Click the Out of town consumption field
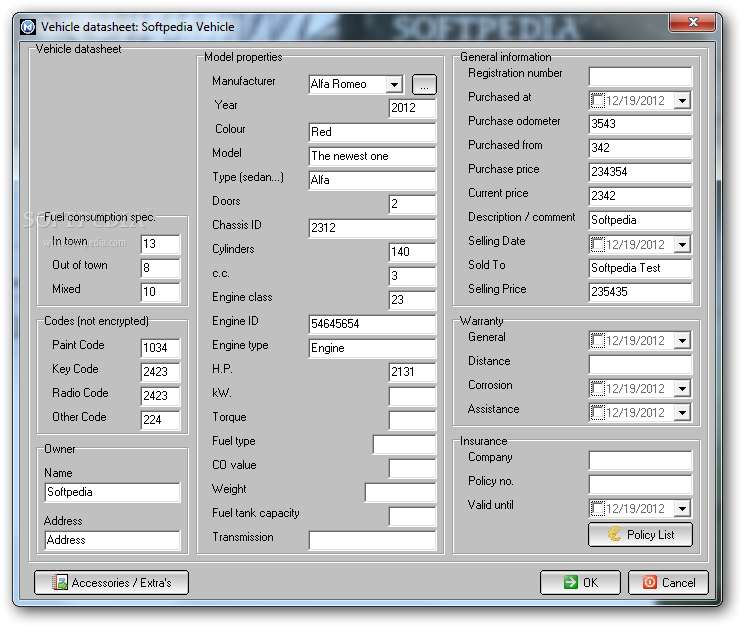This screenshot has height=627, width=743. pyautogui.click(x=160, y=268)
